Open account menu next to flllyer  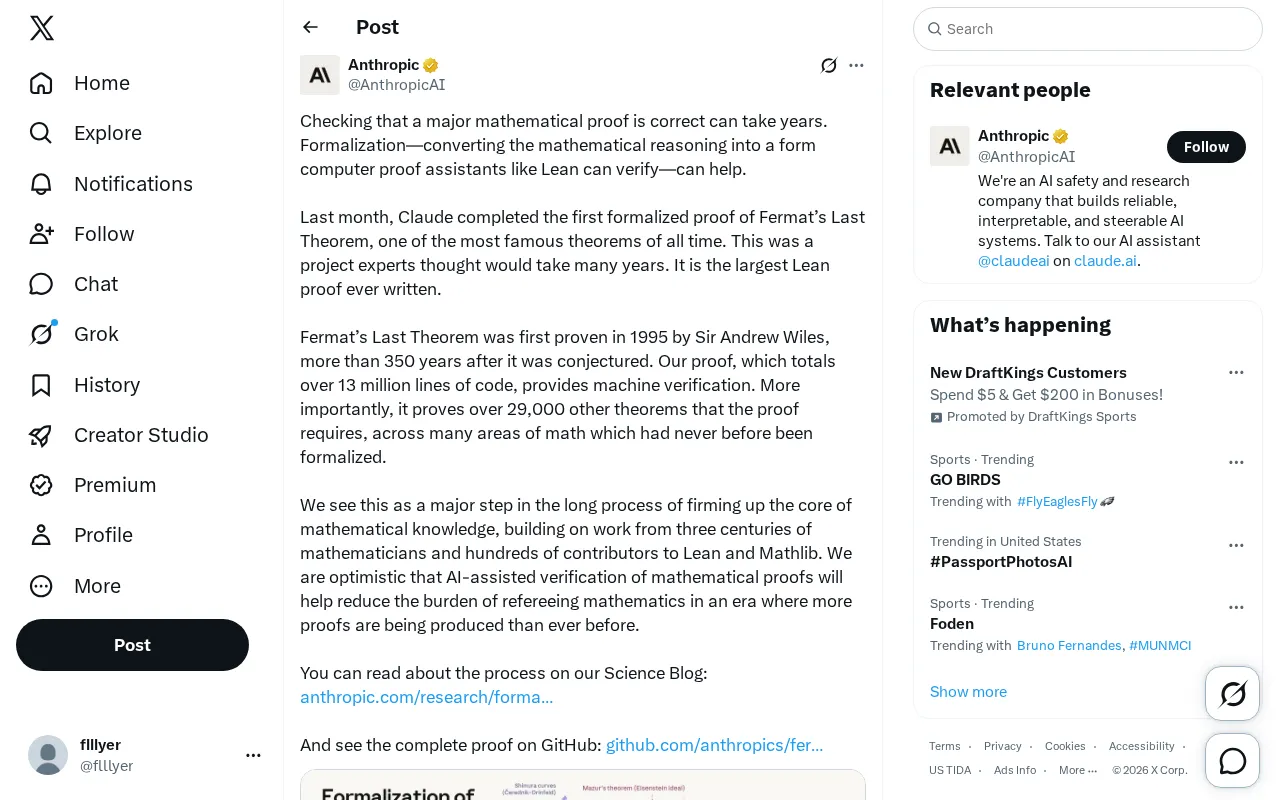tap(253, 756)
